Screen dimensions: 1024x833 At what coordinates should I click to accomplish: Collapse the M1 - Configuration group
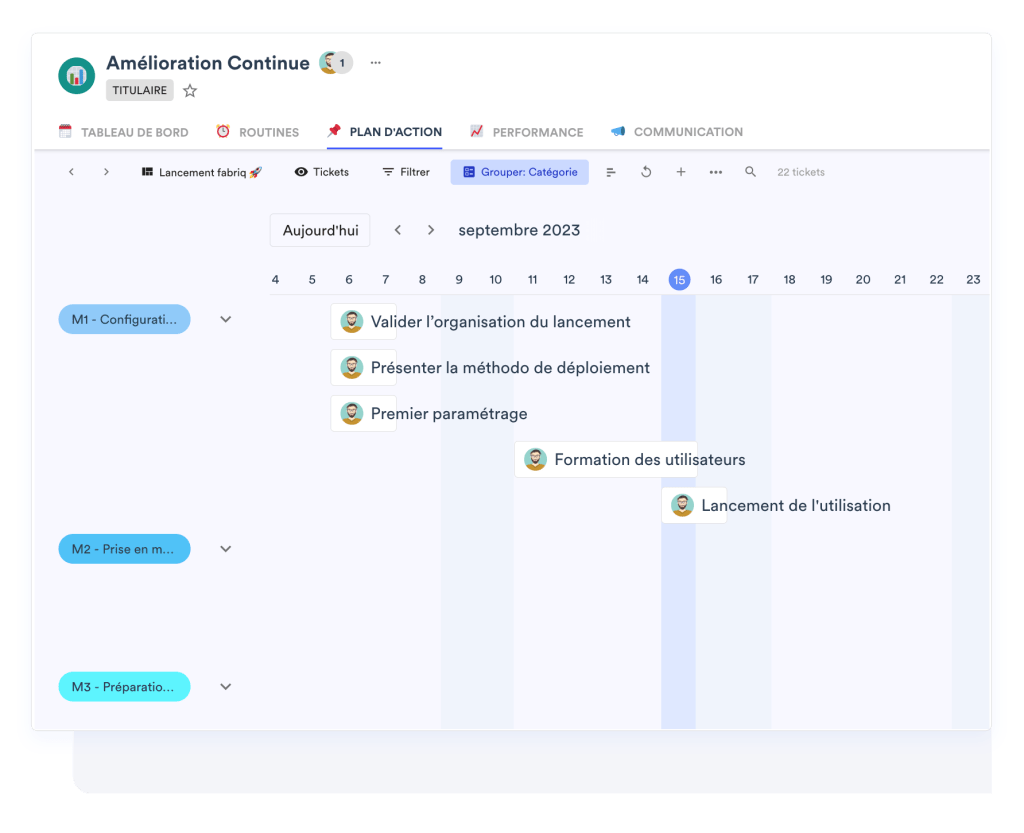(226, 319)
